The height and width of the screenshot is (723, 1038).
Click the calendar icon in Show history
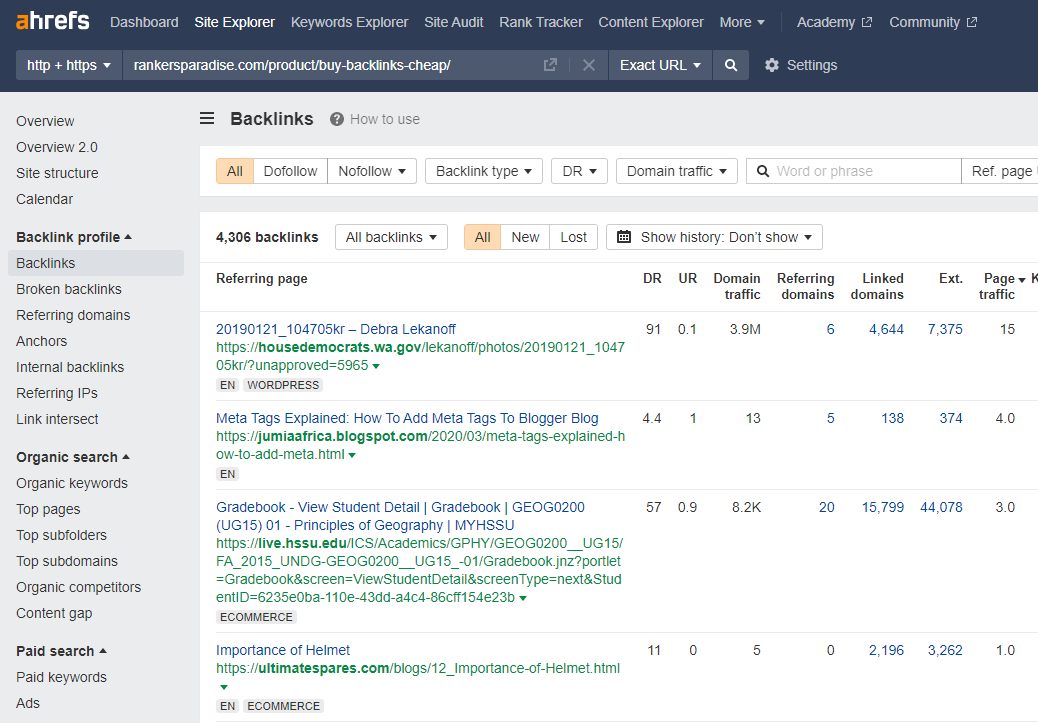coord(624,236)
